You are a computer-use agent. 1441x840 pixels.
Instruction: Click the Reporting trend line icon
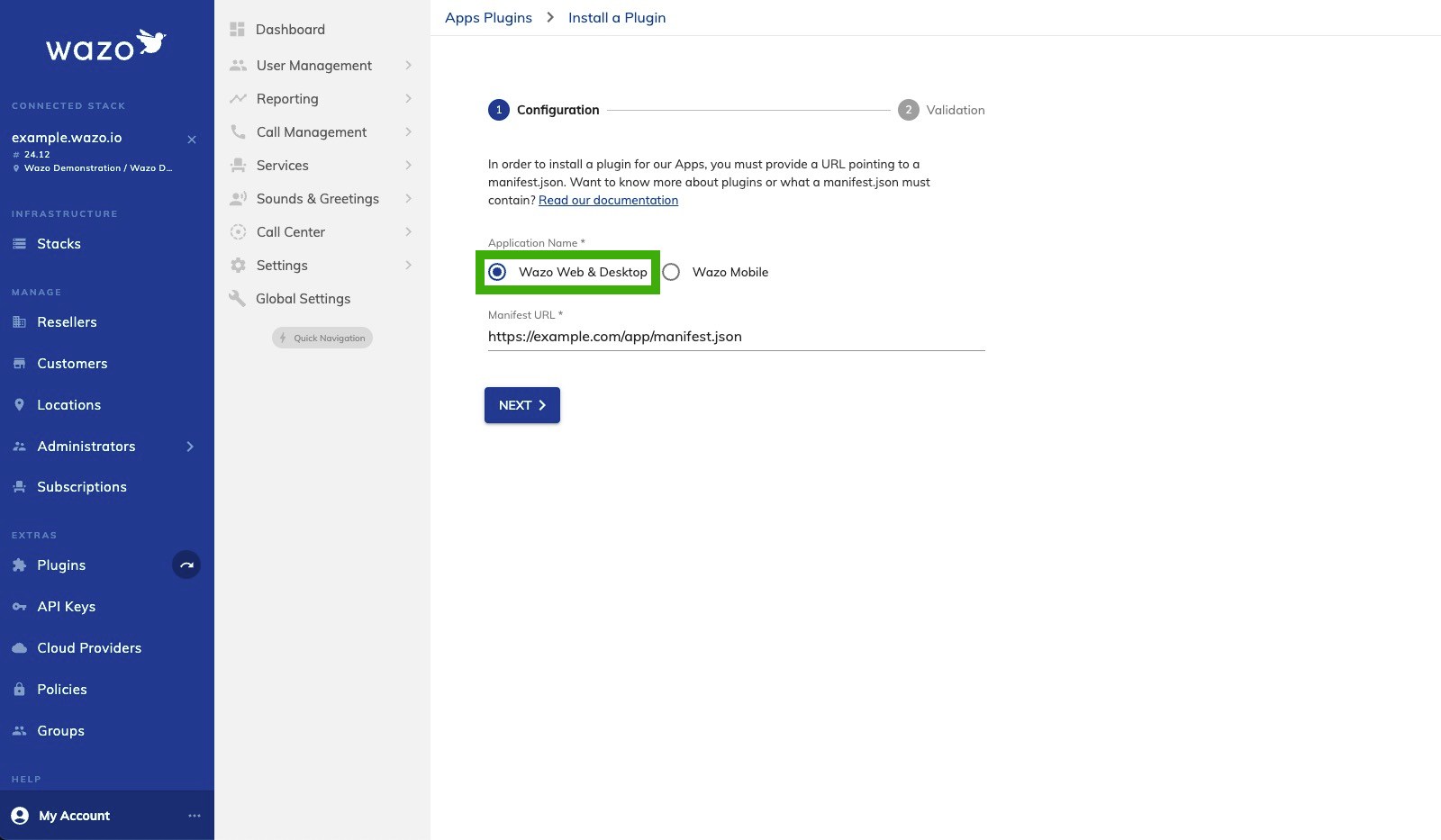tap(238, 99)
